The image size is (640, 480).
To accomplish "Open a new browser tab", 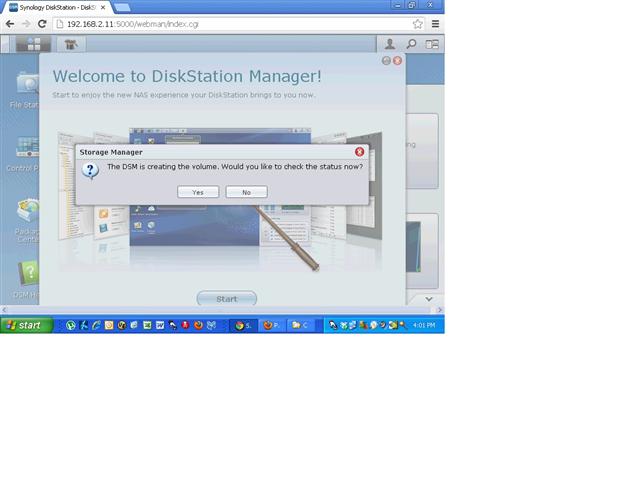I will coord(122,7).
